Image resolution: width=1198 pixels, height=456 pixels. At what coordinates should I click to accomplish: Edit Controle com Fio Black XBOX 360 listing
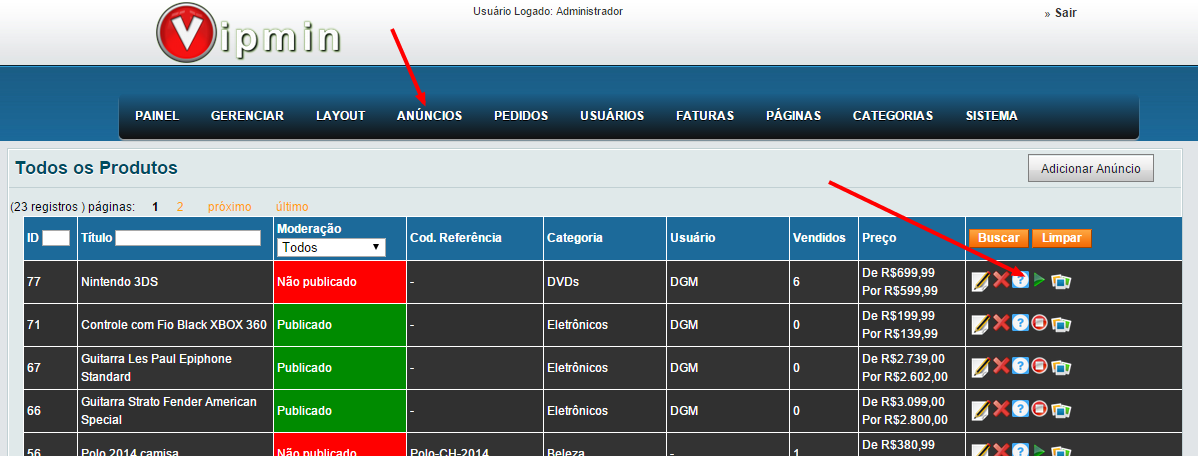pyautogui.click(x=979, y=325)
